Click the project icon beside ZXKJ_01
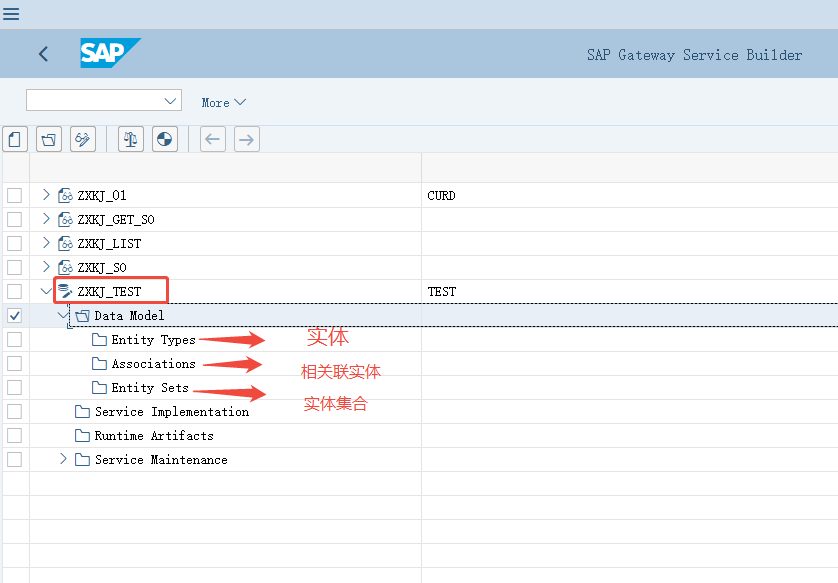 click(x=65, y=196)
